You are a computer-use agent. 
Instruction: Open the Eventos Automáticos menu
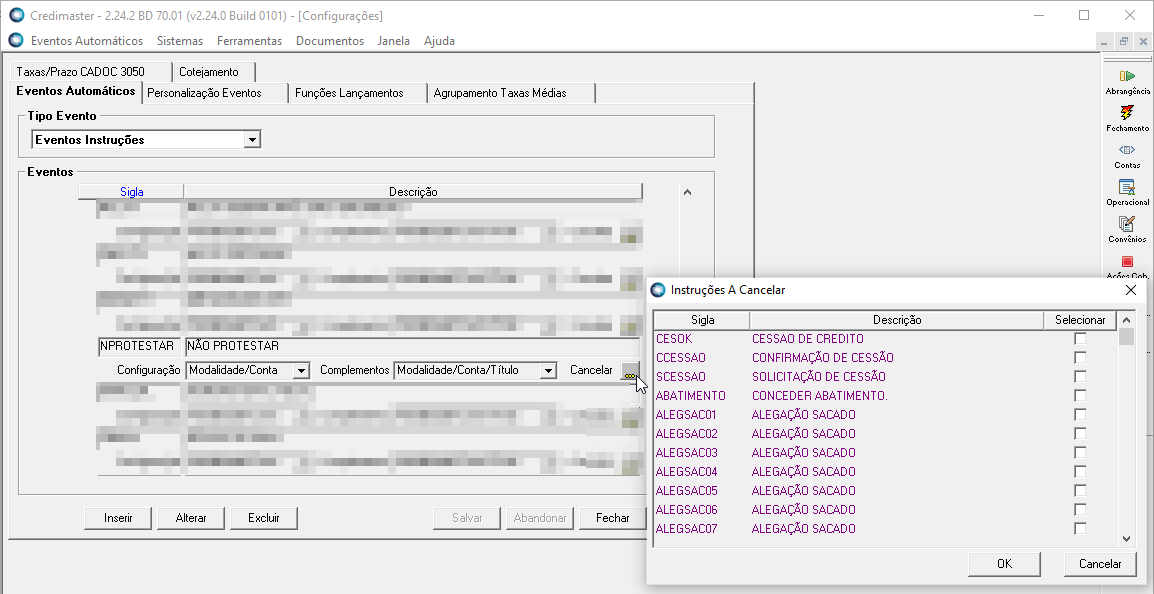pos(87,40)
